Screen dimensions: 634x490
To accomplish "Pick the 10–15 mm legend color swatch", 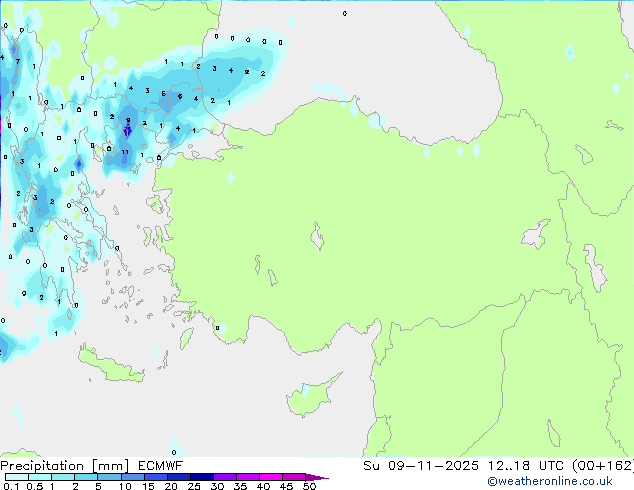I will coord(132,477).
